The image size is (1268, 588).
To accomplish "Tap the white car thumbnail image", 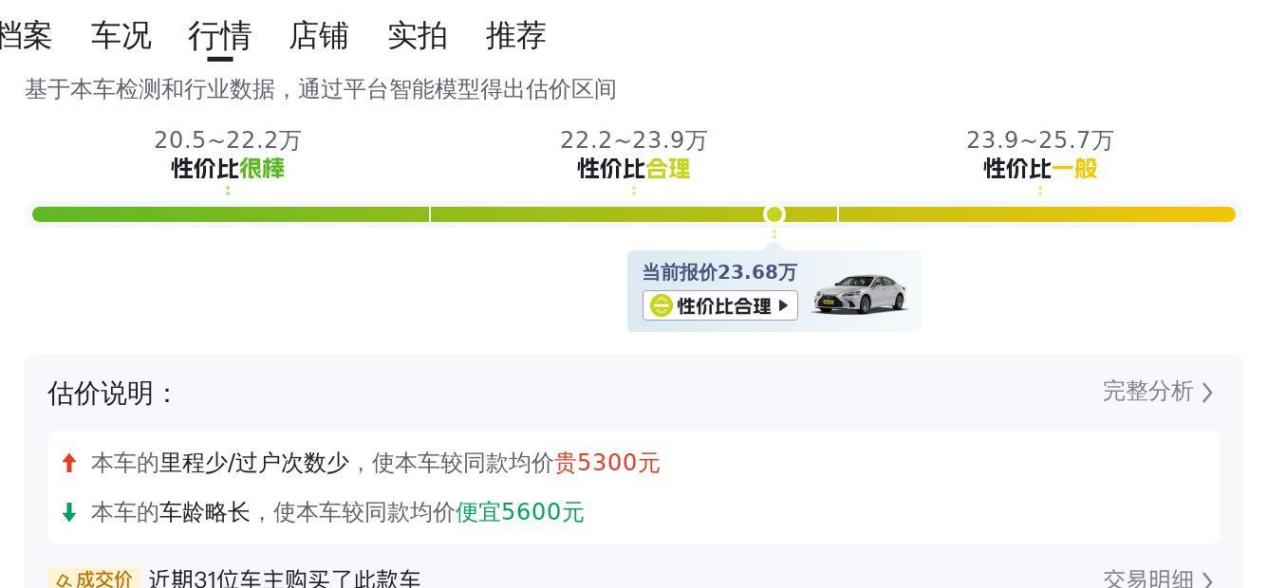I will pyautogui.click(x=860, y=295).
